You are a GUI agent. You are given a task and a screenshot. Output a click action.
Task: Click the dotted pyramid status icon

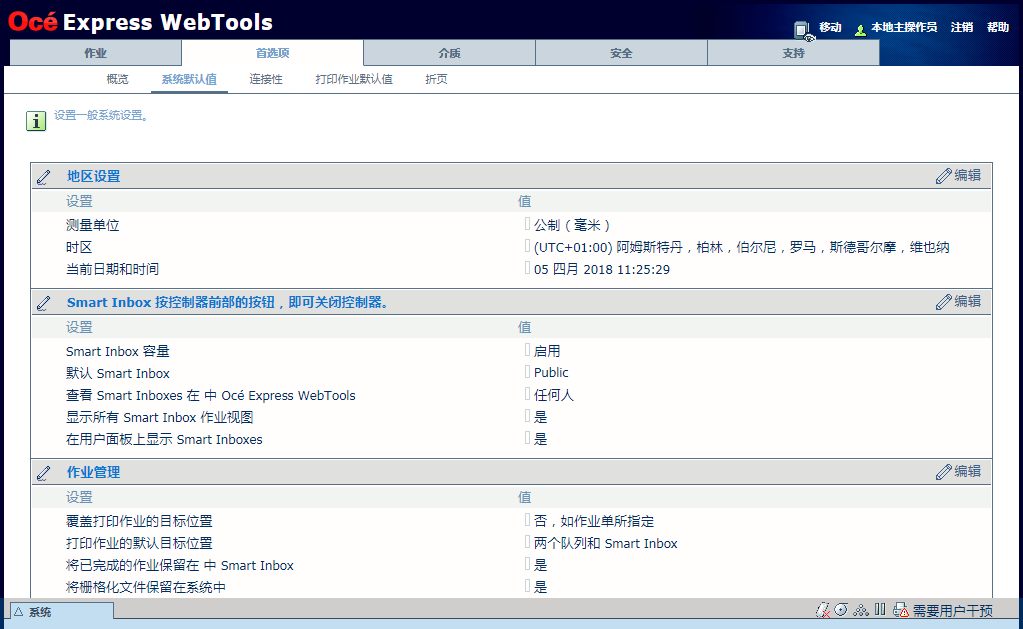point(861,610)
